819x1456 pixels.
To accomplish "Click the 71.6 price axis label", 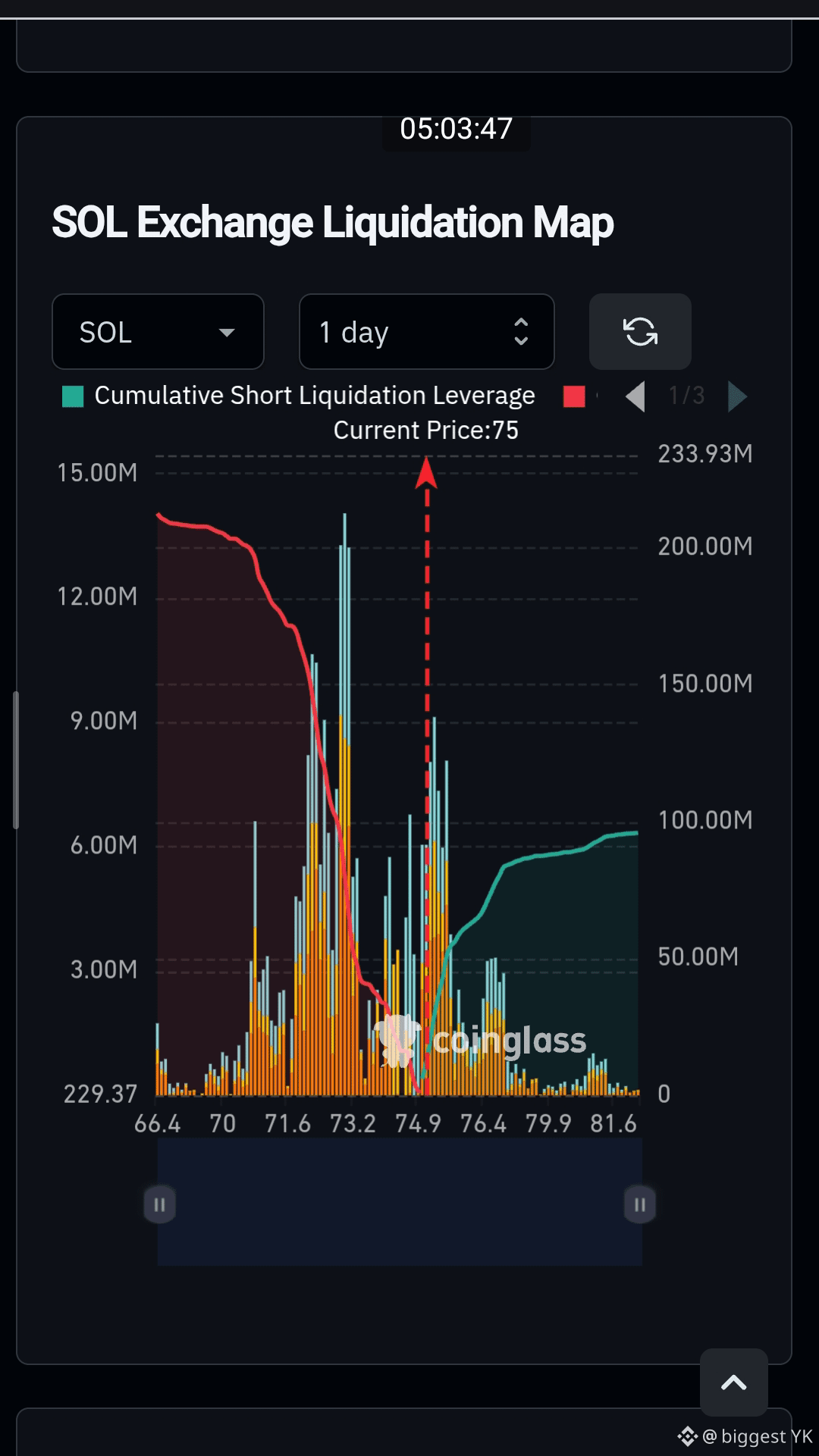I will pyautogui.click(x=288, y=1123).
